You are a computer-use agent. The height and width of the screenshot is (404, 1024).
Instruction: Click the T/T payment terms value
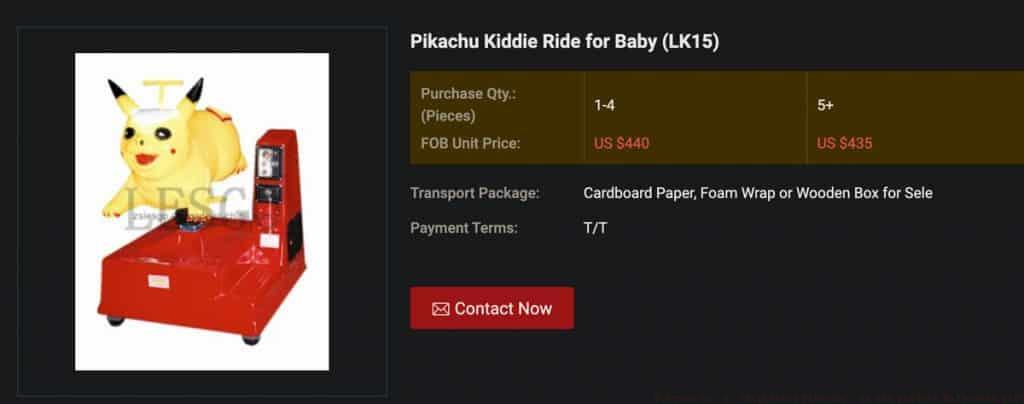pos(594,228)
